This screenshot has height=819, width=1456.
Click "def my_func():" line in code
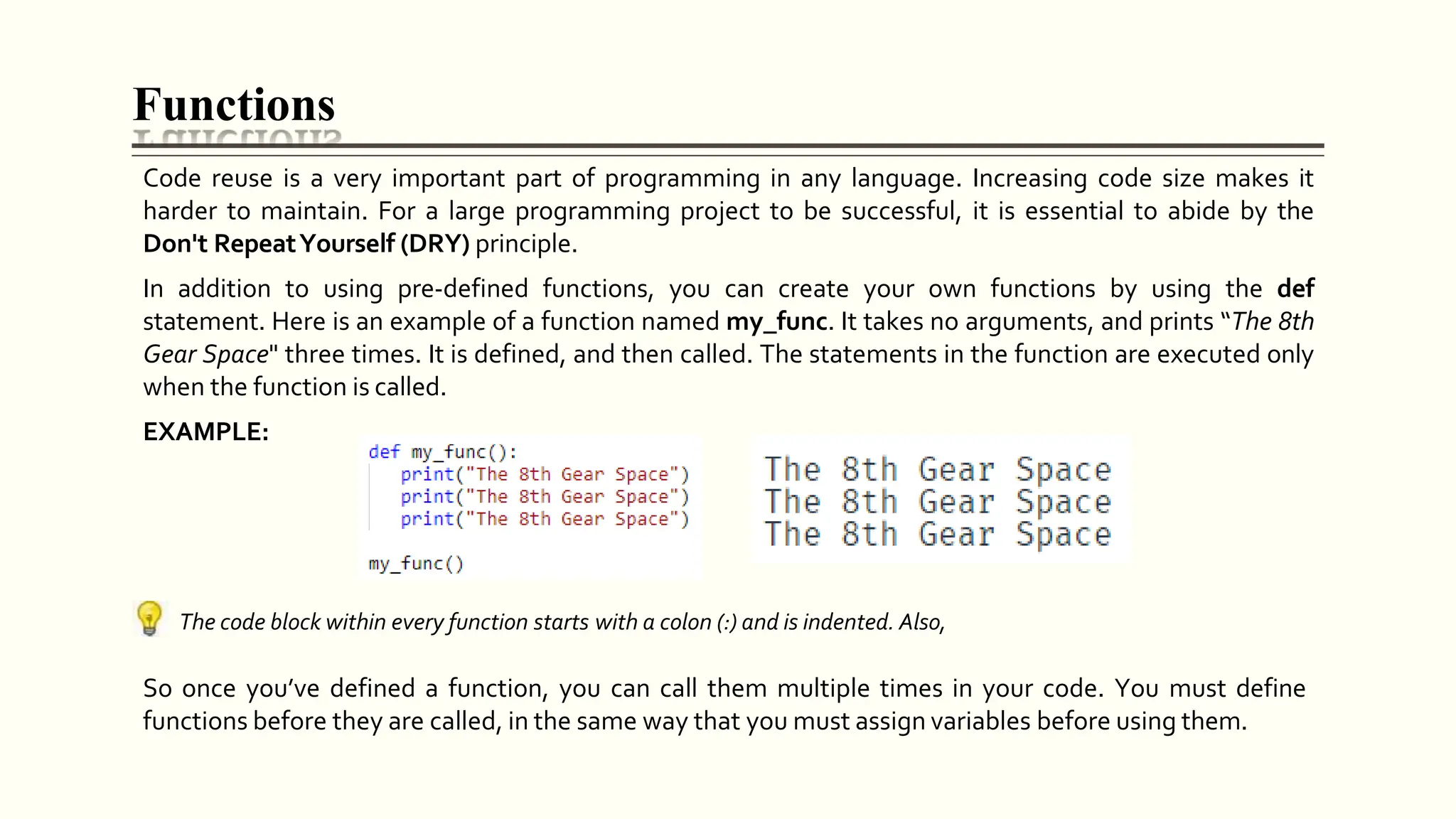coord(443,452)
